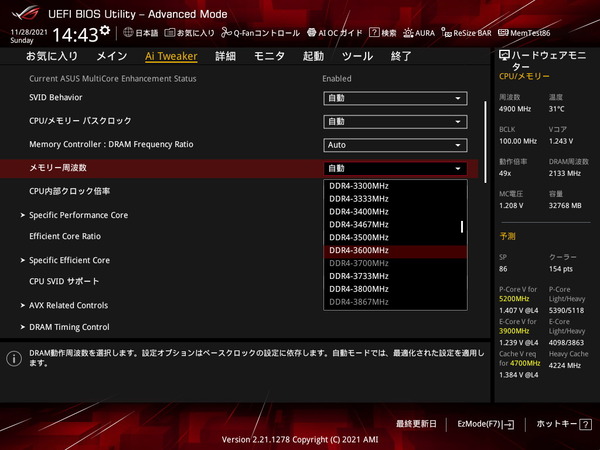Open Memory Controller DRAM Frequency Ratio dropdown

coord(395,145)
